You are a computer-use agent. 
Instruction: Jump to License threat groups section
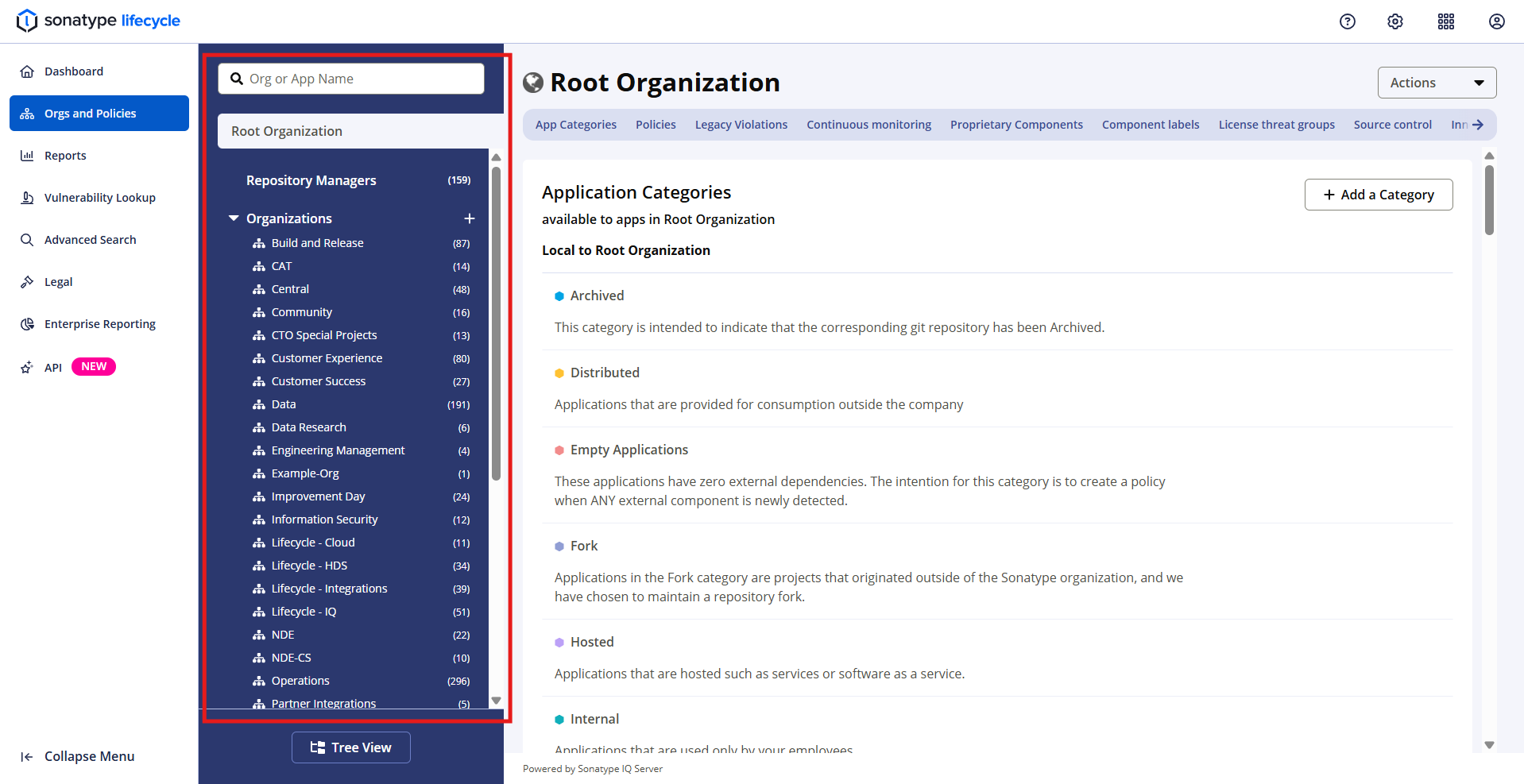point(1277,125)
